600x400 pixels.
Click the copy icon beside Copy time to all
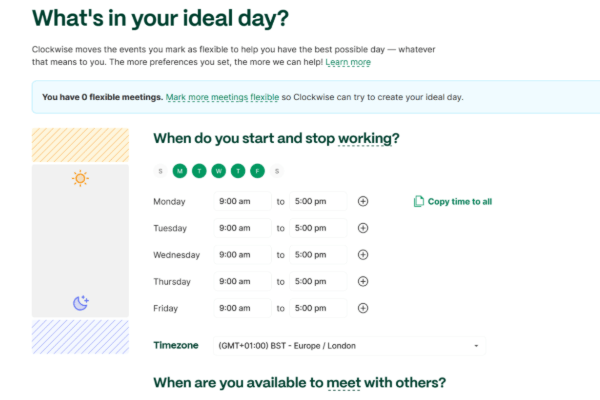point(419,201)
